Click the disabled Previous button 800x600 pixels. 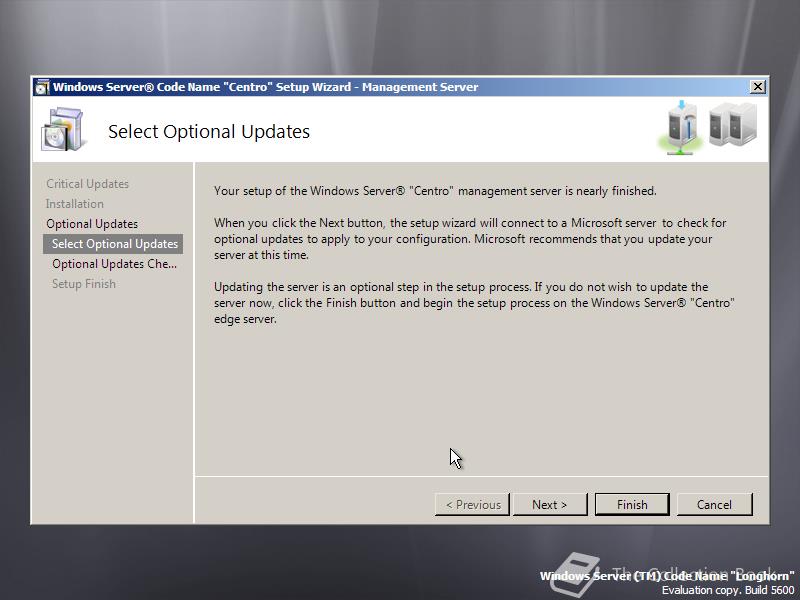coord(472,505)
